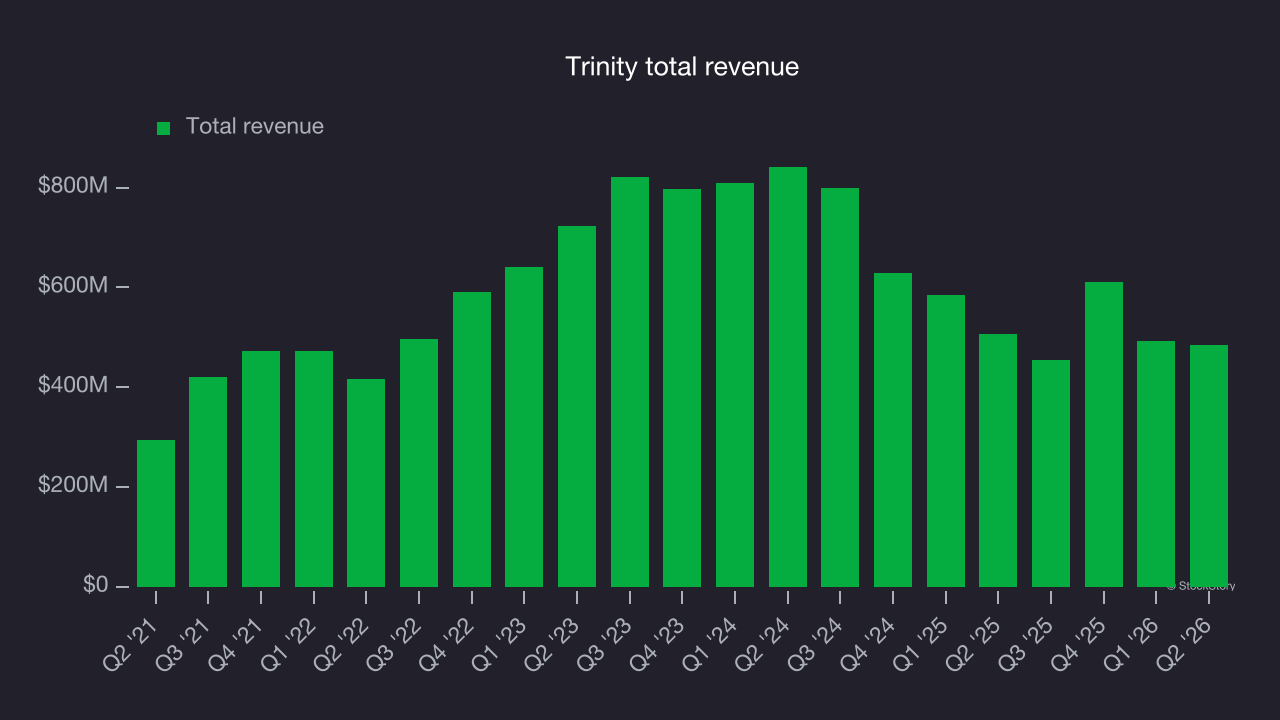Select the "Total revenue" legend label
The image size is (1280, 720).
(255, 126)
